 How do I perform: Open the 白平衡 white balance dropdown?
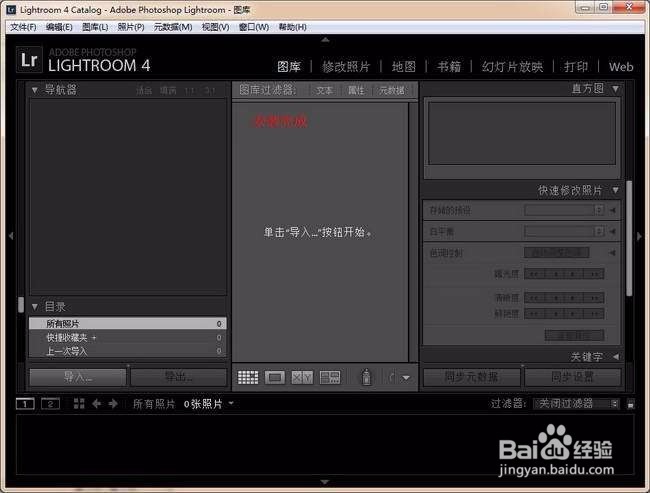coord(564,231)
